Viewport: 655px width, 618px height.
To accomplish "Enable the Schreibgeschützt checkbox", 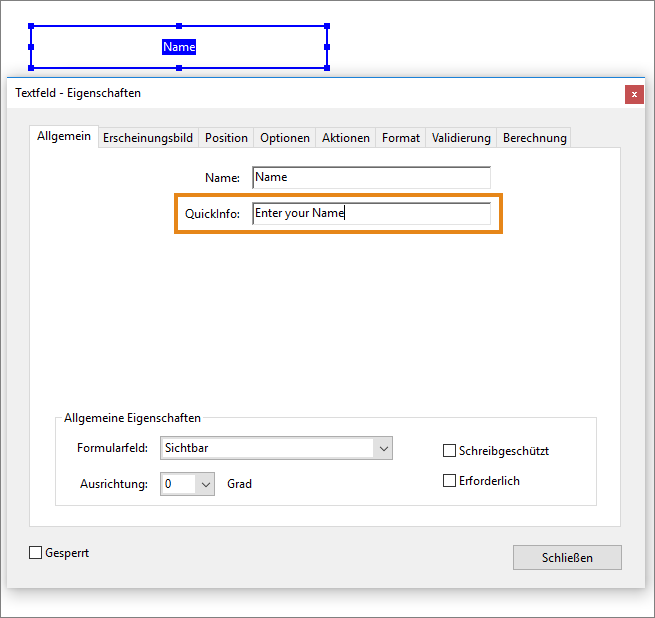I will pos(450,451).
